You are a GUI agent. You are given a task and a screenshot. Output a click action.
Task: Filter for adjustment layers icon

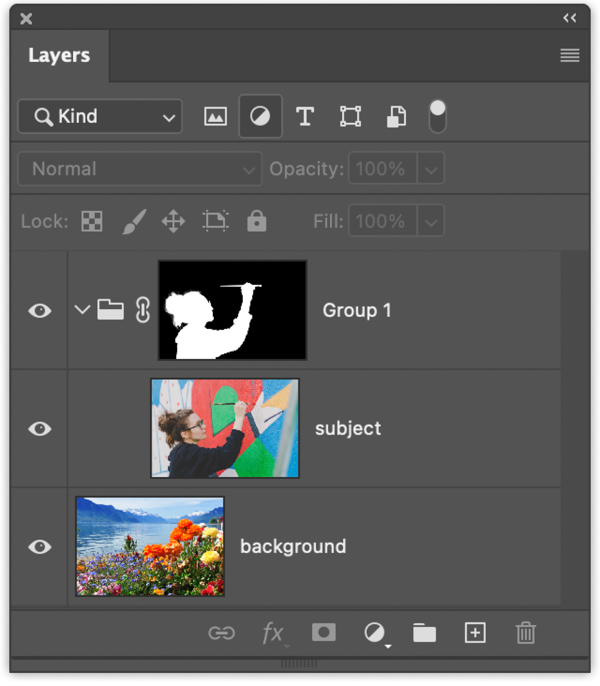[x=260, y=117]
